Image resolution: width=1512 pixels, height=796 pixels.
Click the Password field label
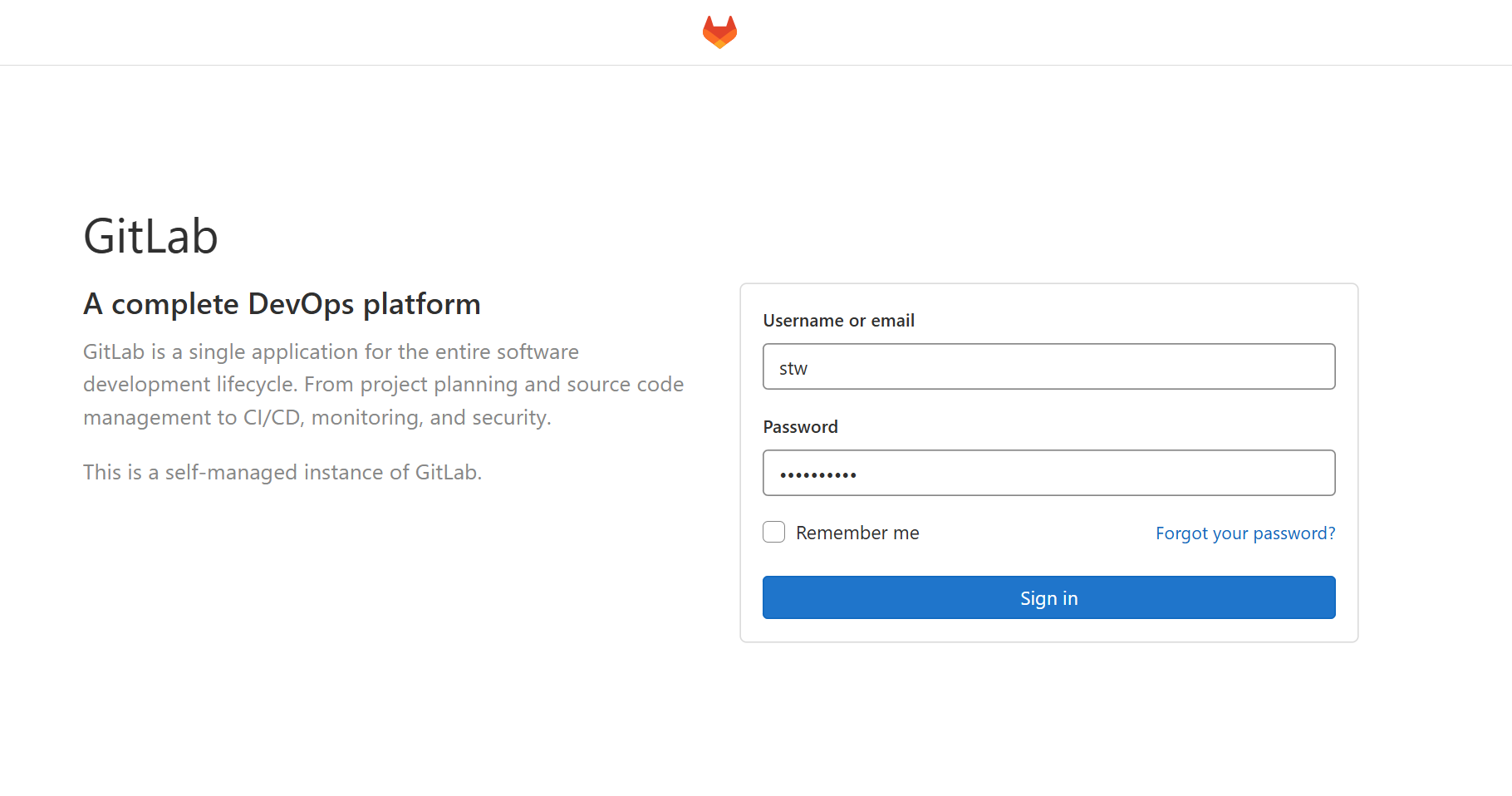(x=800, y=427)
